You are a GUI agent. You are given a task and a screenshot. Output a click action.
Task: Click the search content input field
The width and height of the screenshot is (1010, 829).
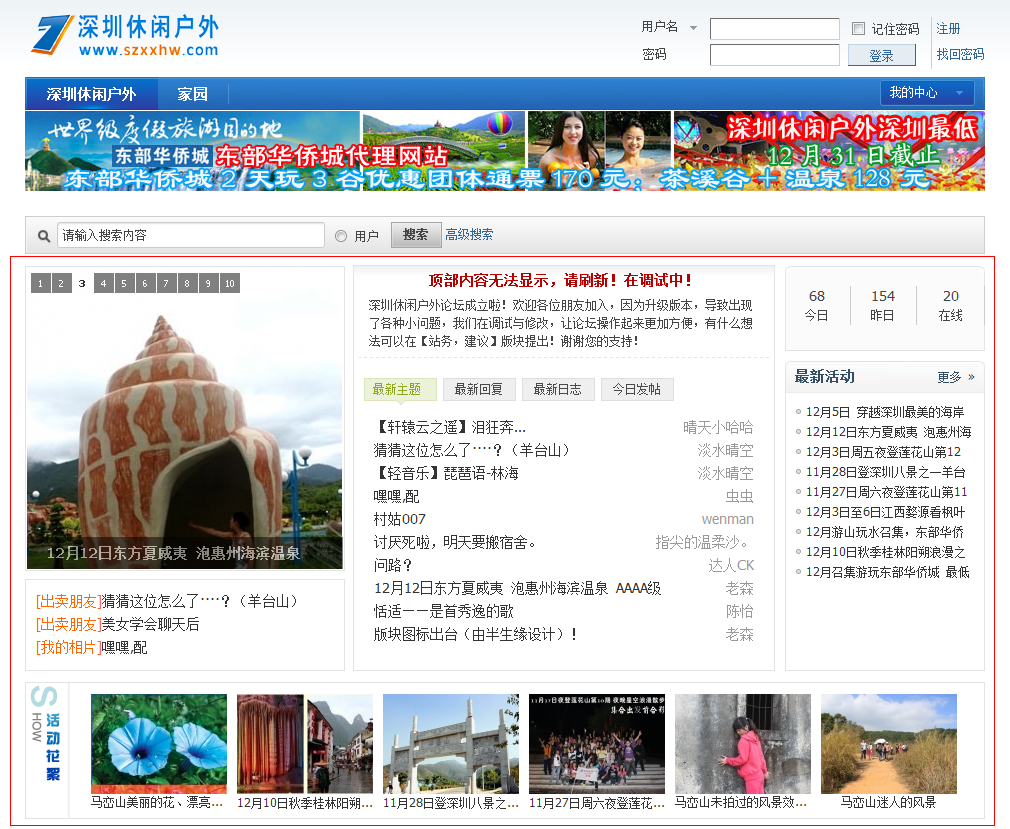click(190, 235)
